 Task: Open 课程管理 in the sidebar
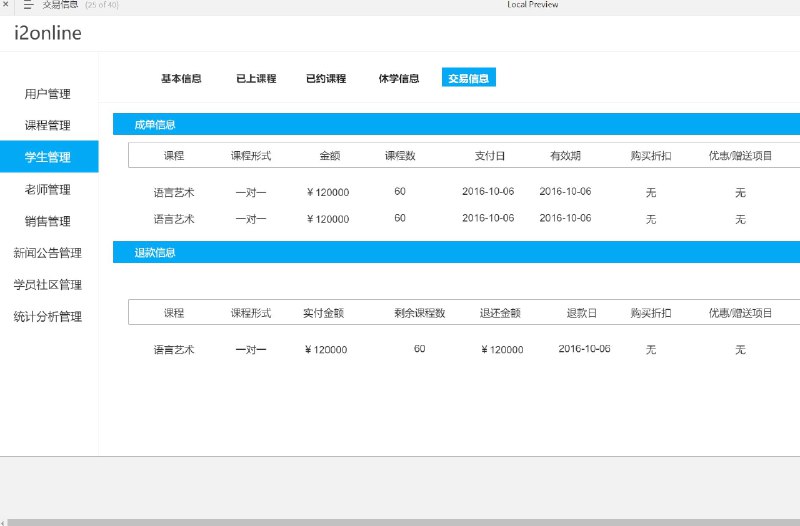pos(47,126)
